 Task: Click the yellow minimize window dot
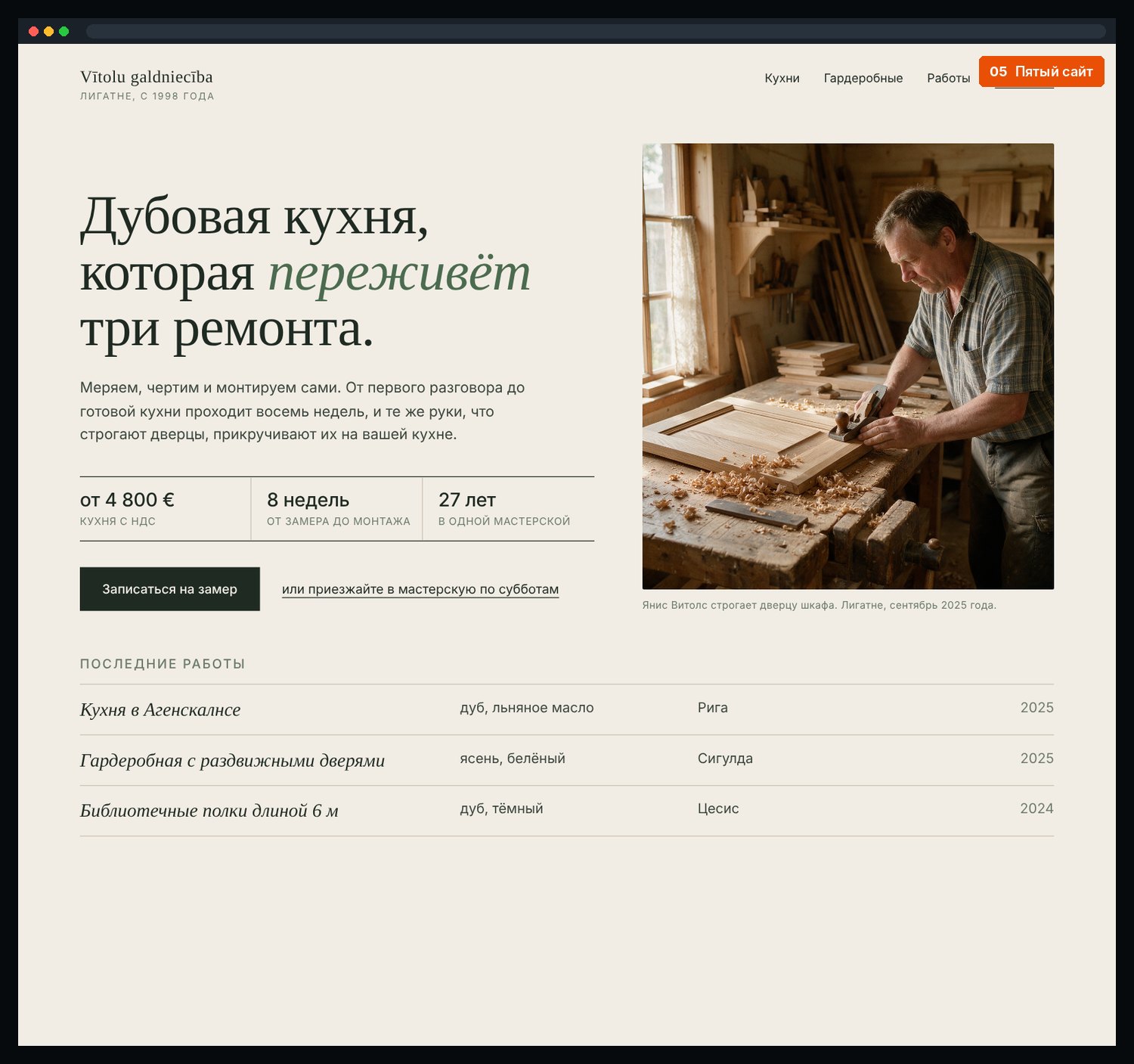click(48, 31)
